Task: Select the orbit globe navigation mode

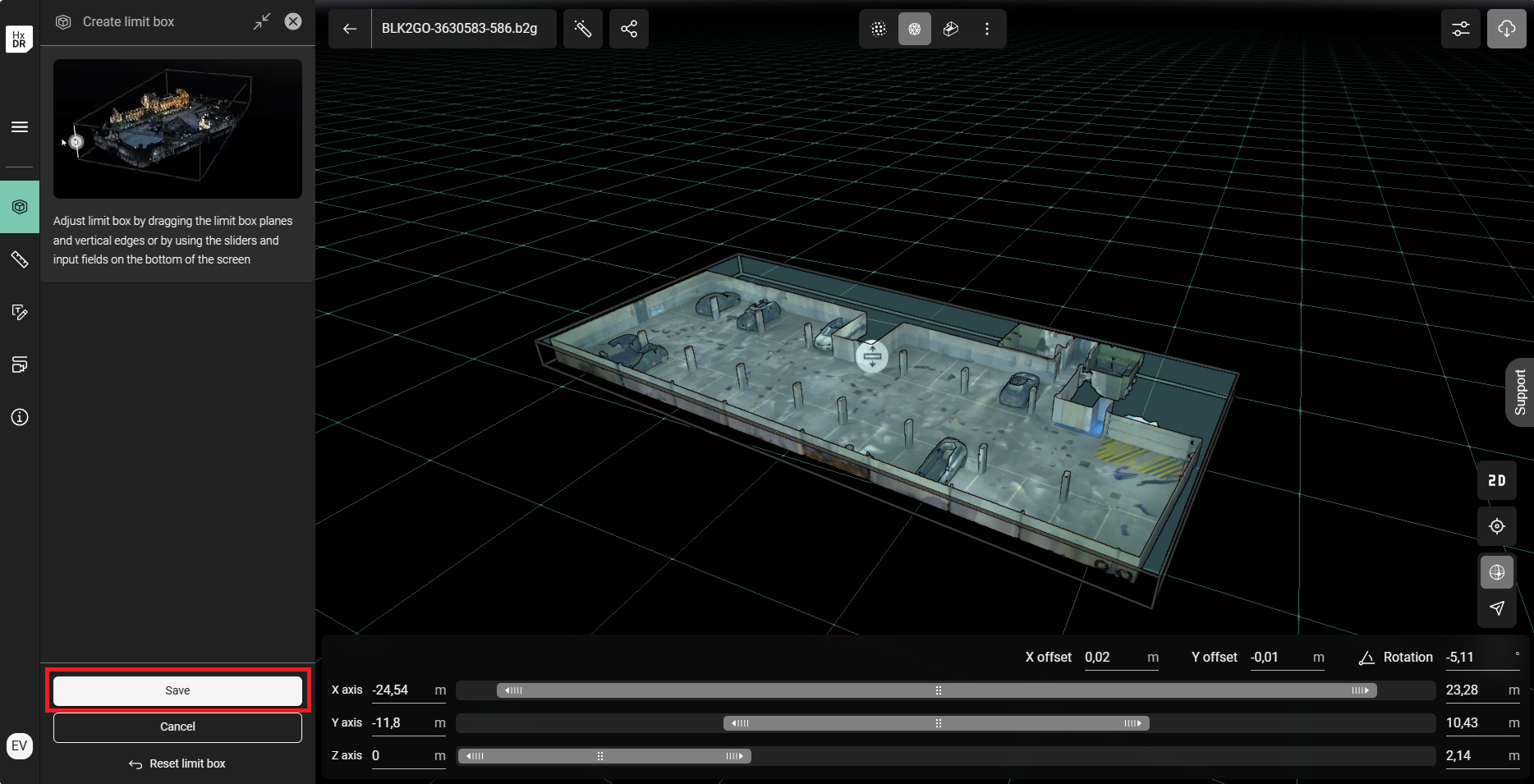Action: pos(1497,572)
